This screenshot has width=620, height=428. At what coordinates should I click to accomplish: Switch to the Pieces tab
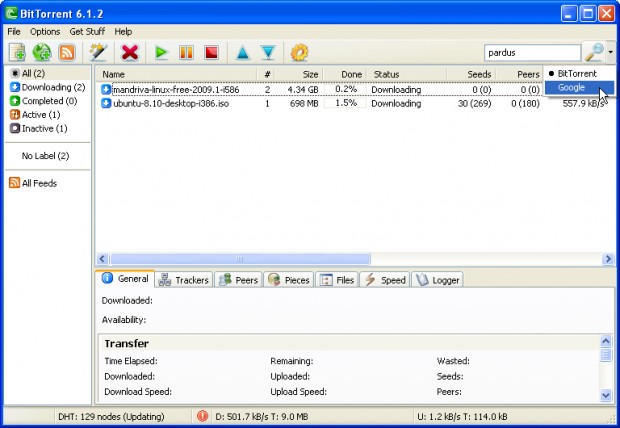tap(289, 280)
